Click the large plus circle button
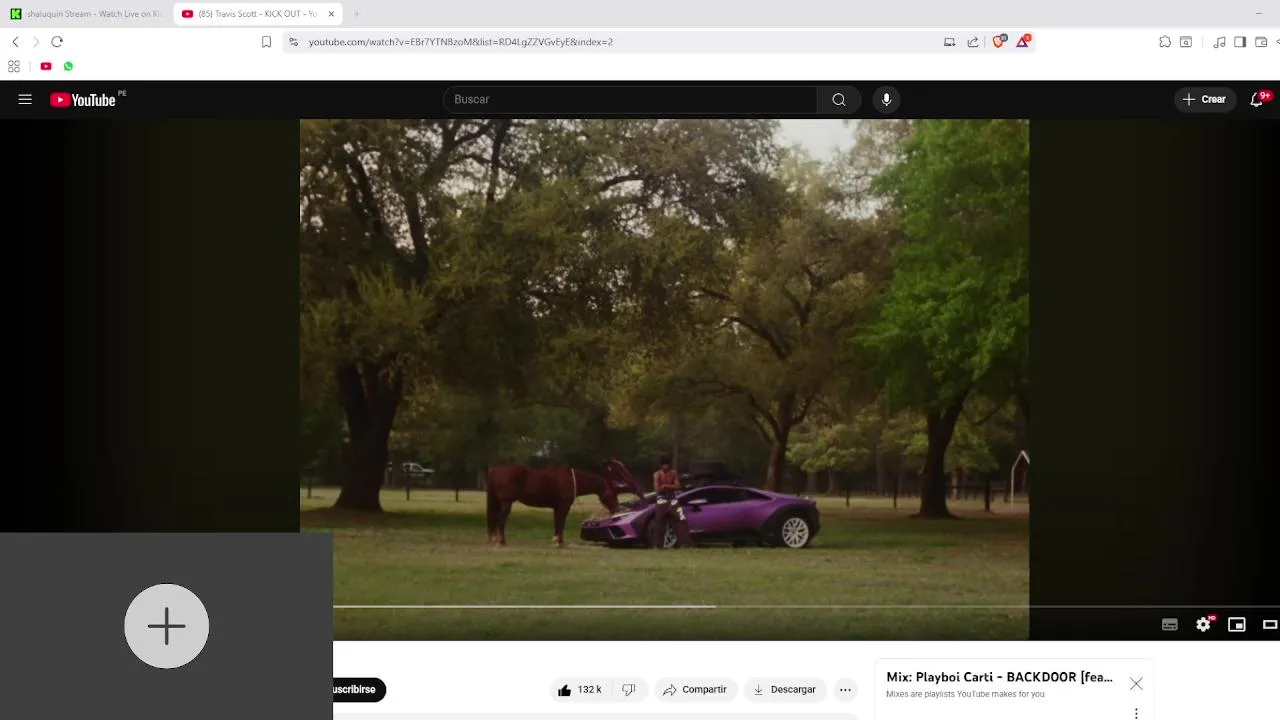The width and height of the screenshot is (1280, 720). pos(167,626)
